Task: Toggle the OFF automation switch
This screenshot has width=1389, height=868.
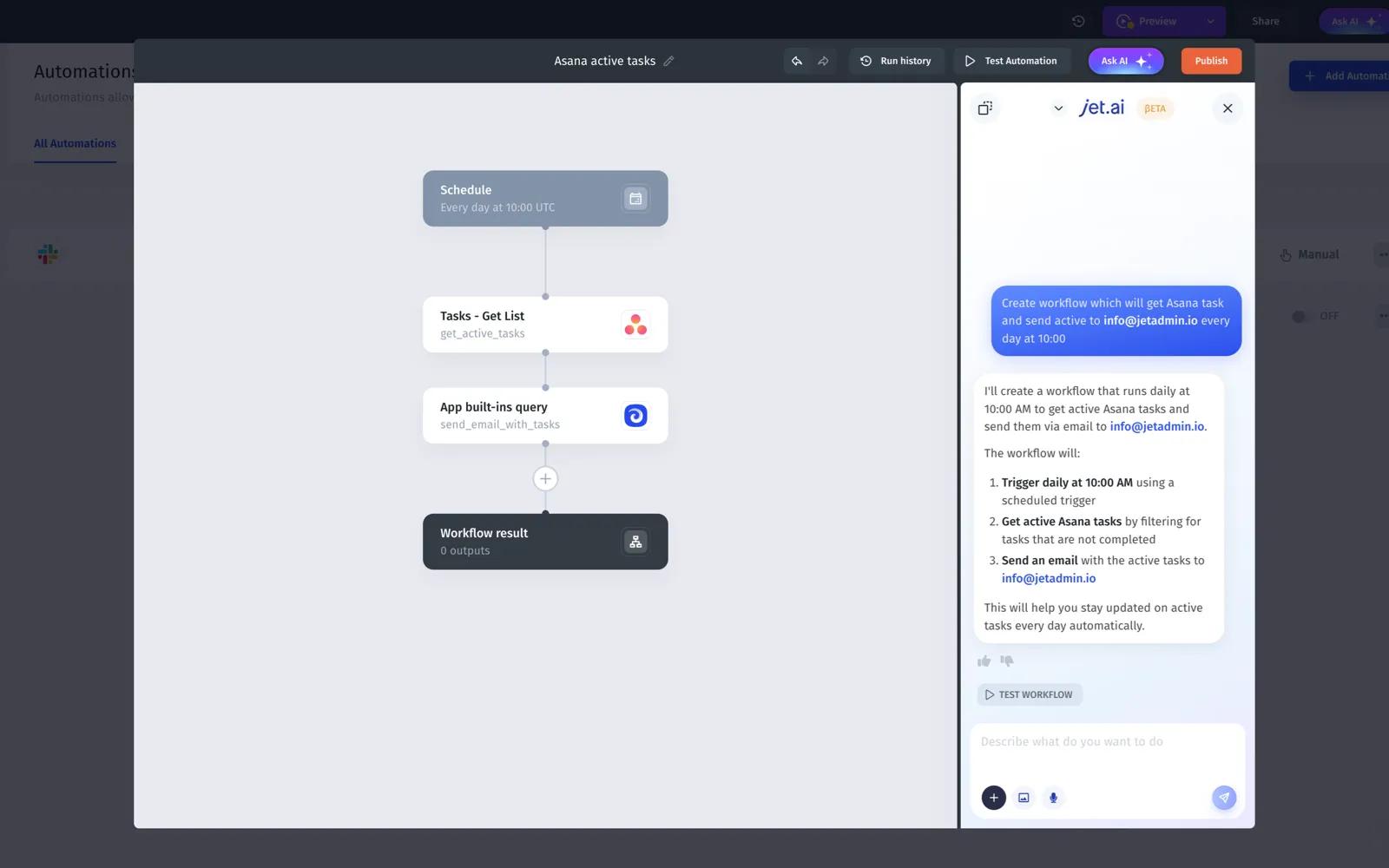Action: [x=1300, y=317]
